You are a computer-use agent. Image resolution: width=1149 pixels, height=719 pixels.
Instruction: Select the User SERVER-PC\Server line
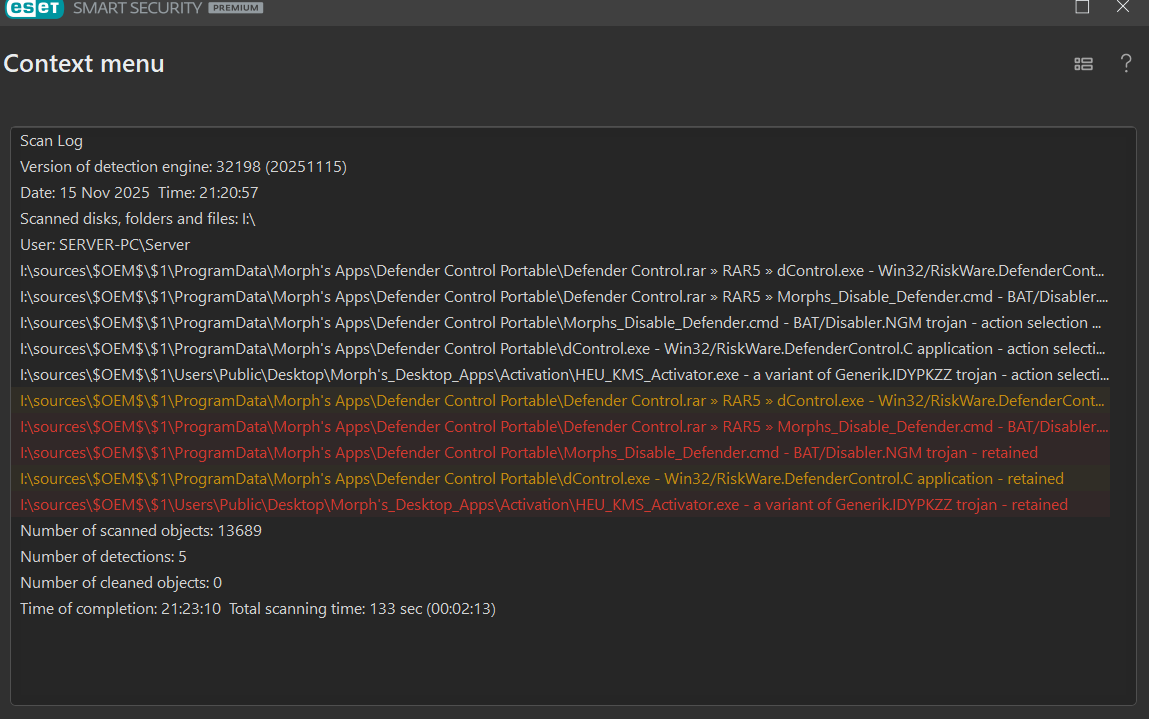(105, 245)
